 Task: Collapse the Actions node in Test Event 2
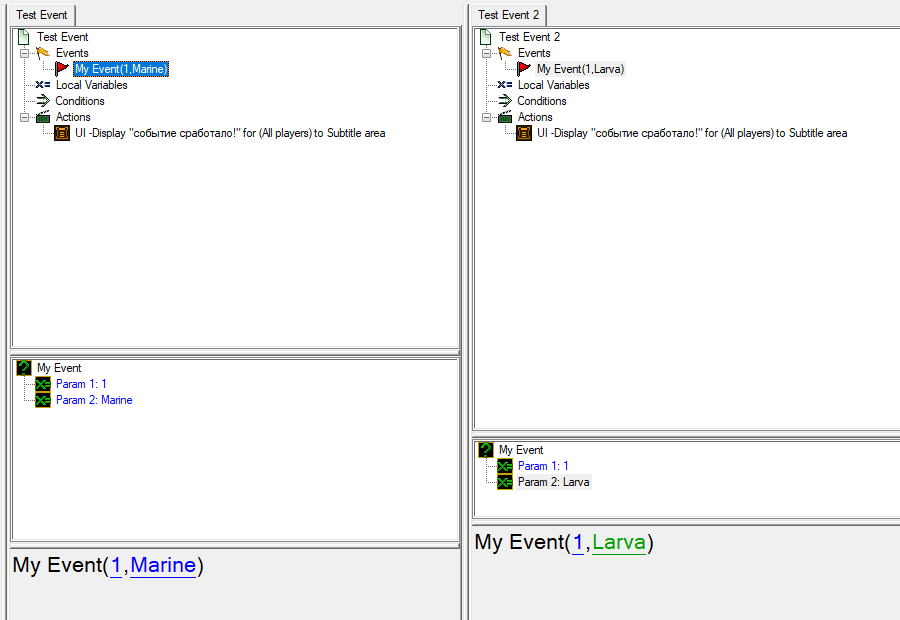coord(486,118)
